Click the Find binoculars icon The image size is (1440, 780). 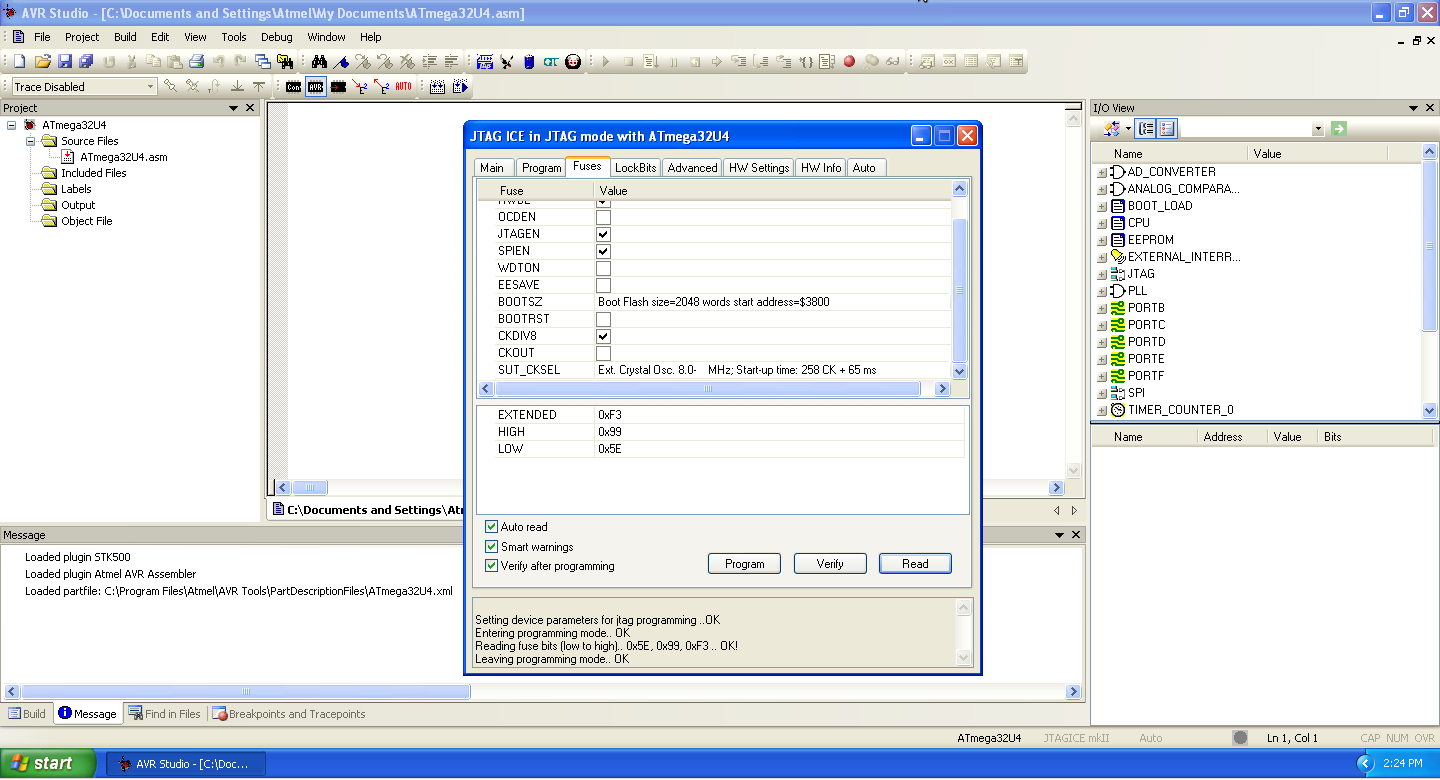coord(320,62)
